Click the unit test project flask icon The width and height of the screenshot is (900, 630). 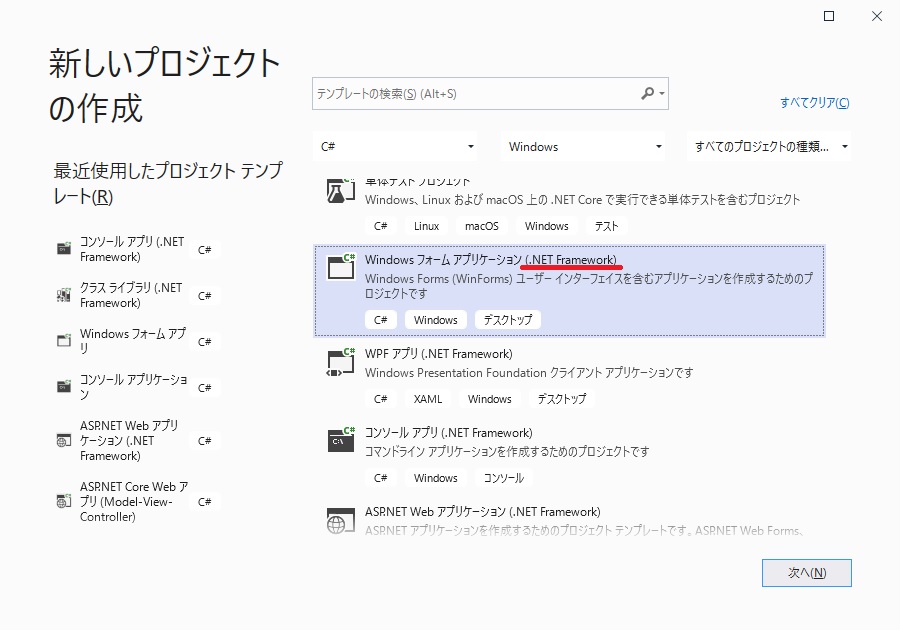341,191
